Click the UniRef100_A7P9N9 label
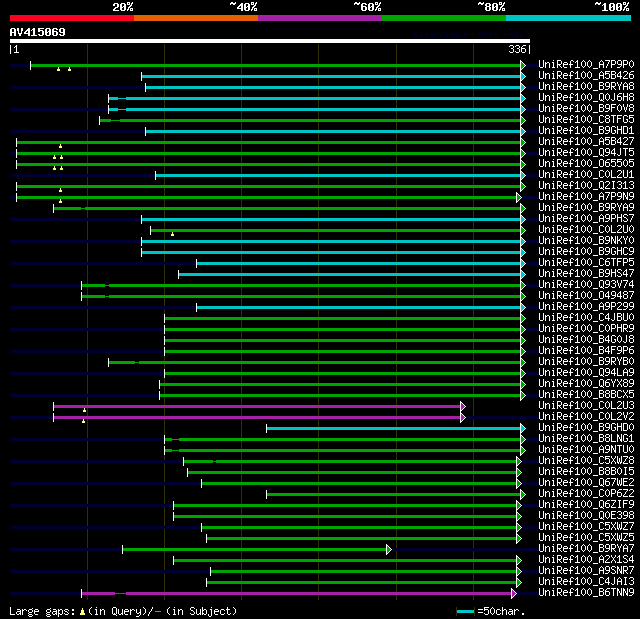This screenshot has height=619, width=640. tap(586, 197)
